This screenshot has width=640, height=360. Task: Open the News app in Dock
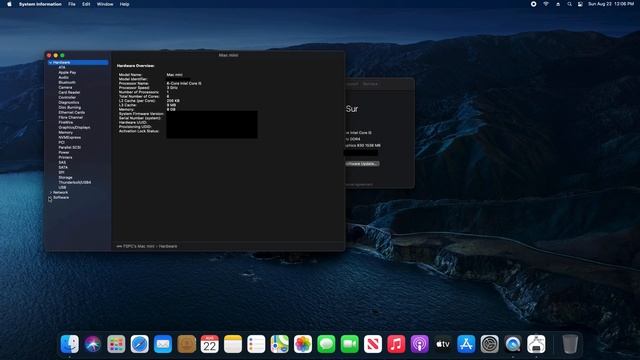click(x=373, y=344)
